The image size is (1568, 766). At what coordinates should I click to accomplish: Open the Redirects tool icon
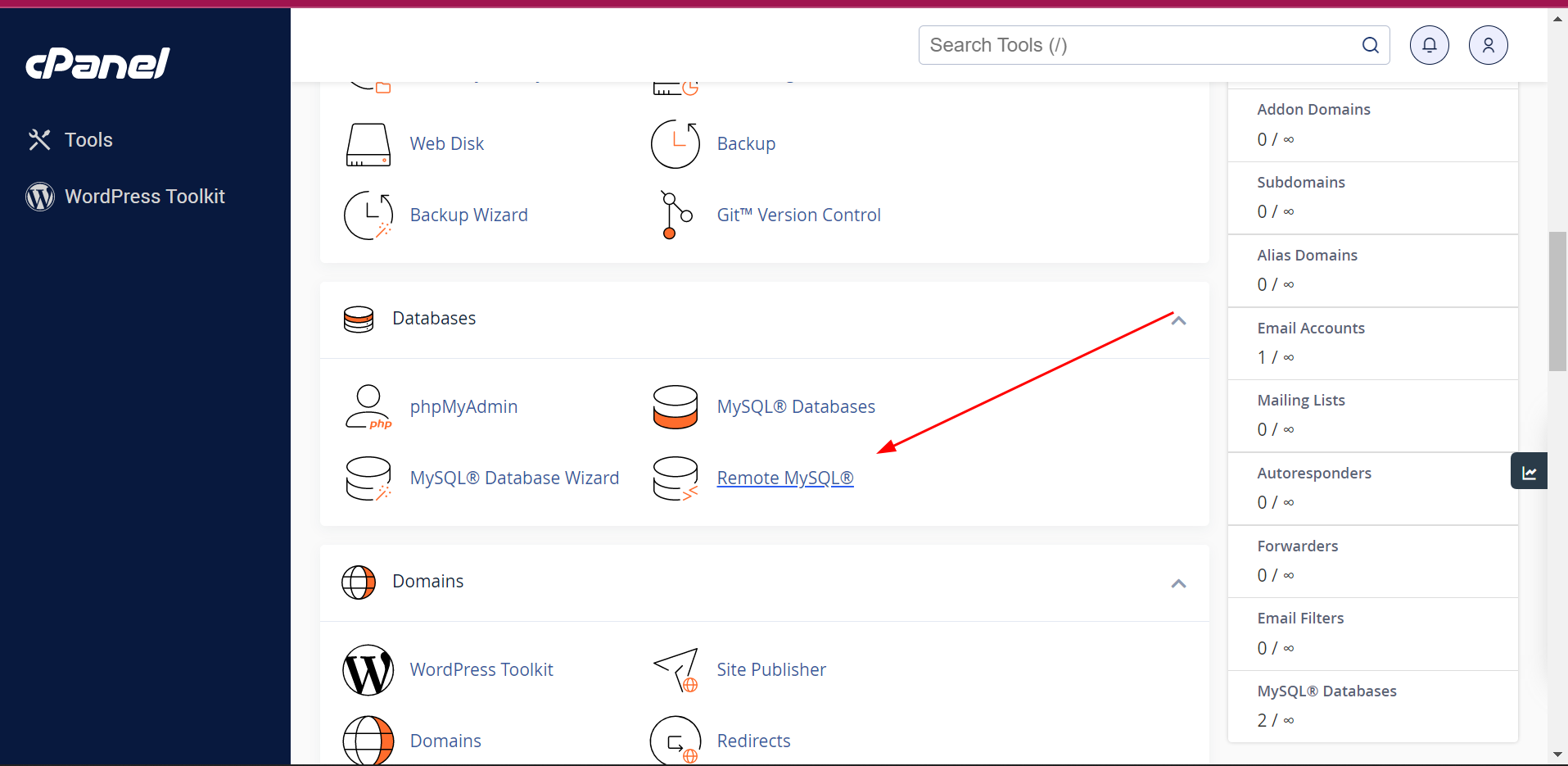click(x=675, y=740)
